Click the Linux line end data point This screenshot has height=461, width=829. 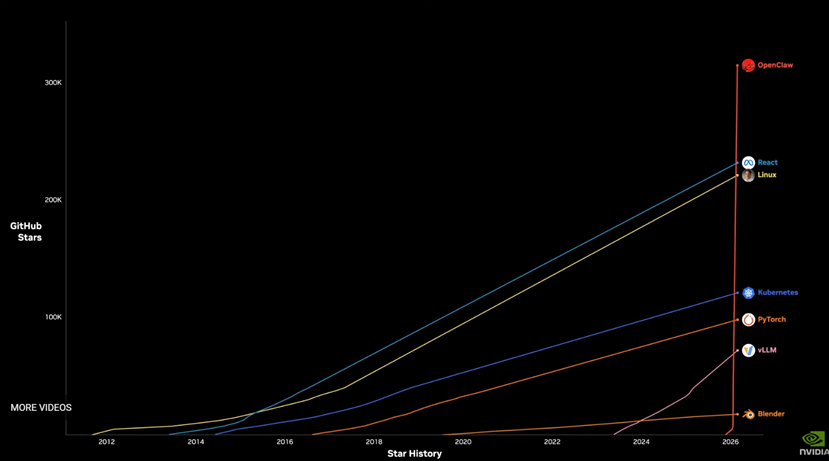pos(738,176)
